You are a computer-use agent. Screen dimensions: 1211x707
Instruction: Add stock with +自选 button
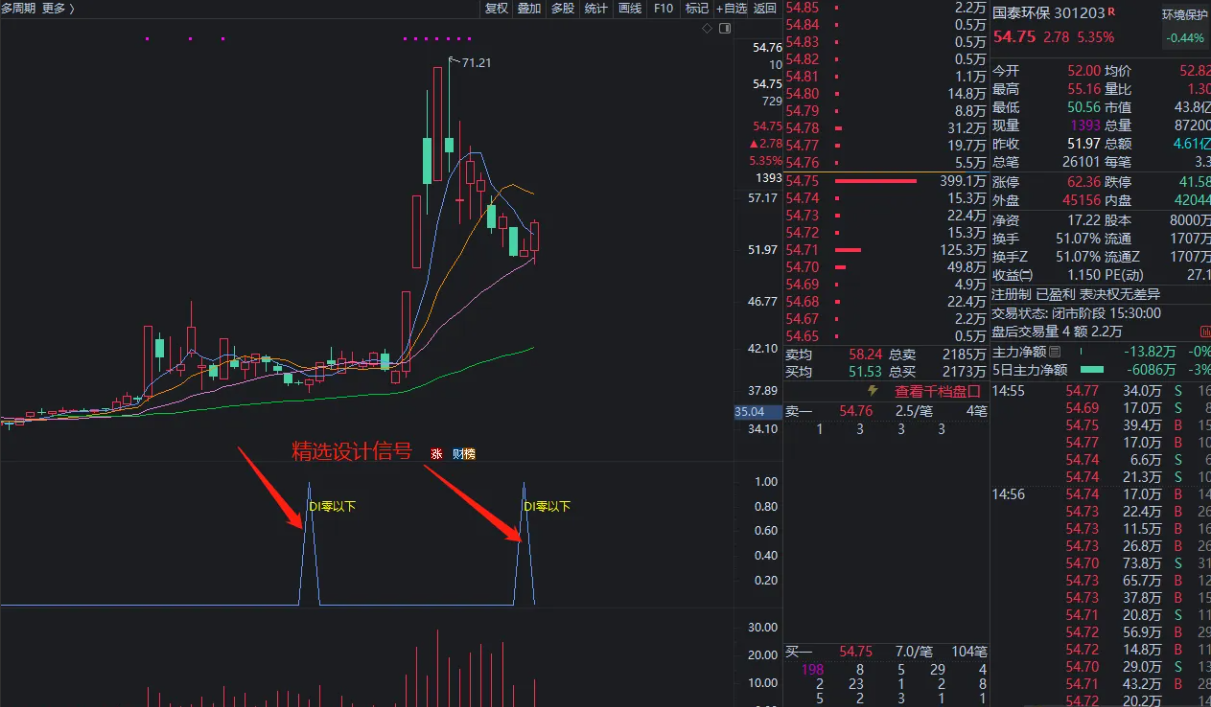point(731,8)
